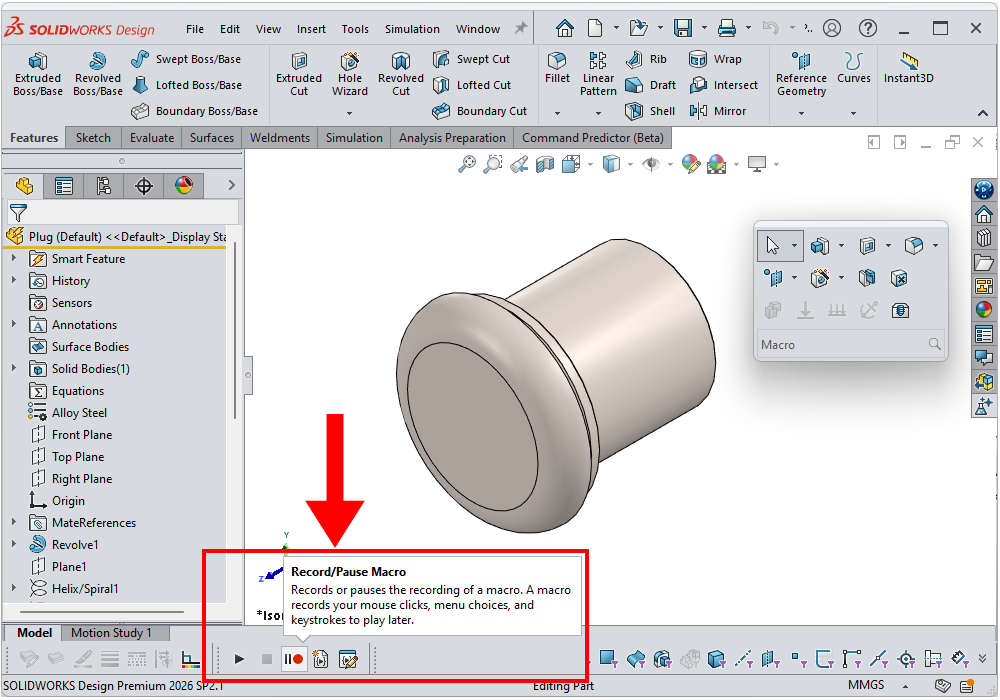The width and height of the screenshot is (1000, 700).
Task: Select the Rib tool
Action: 646,59
